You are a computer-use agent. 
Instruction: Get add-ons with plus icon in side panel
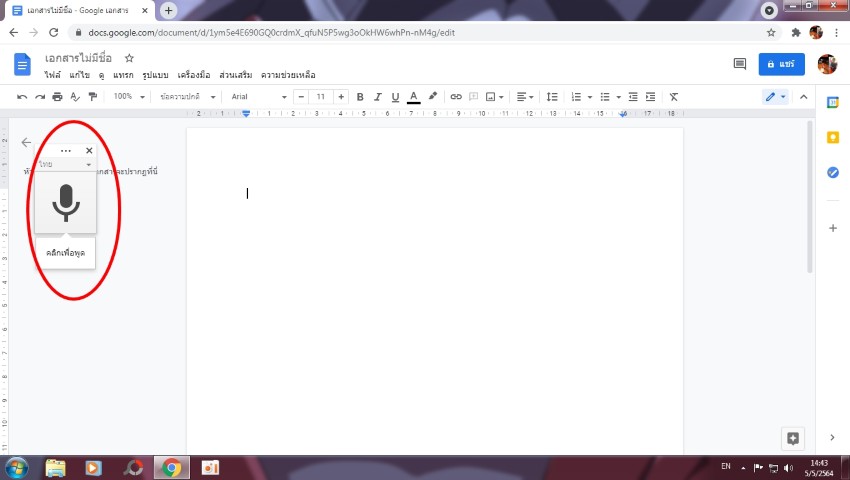pos(833,228)
